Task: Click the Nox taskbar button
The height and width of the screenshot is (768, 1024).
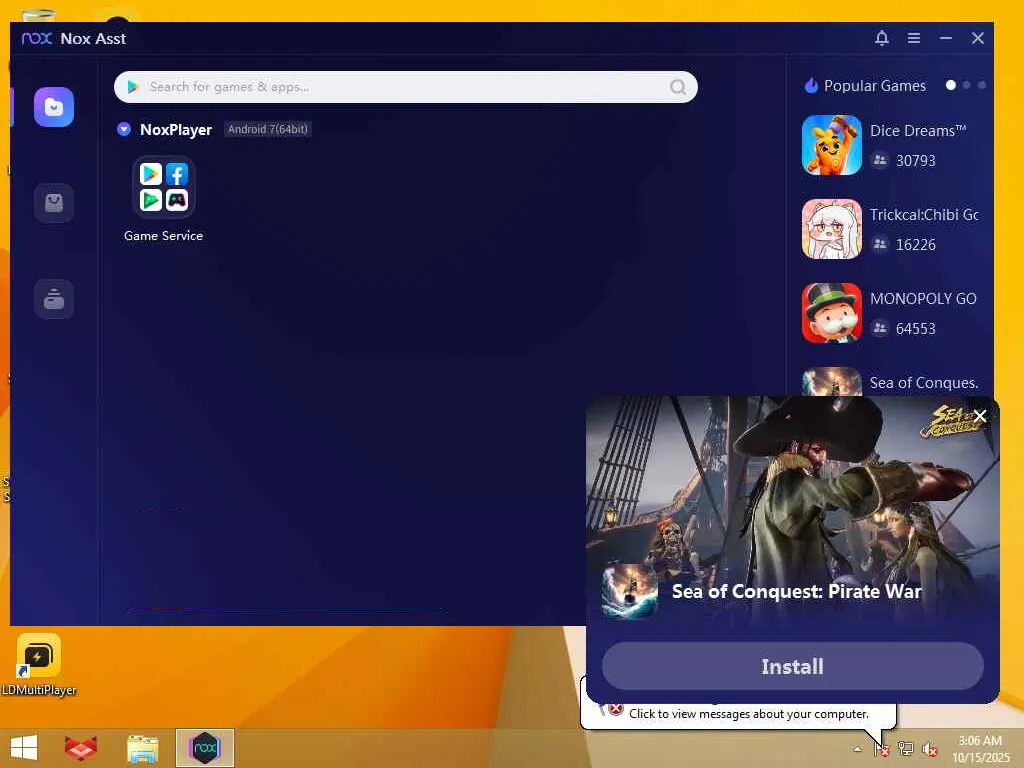Action: [x=204, y=748]
